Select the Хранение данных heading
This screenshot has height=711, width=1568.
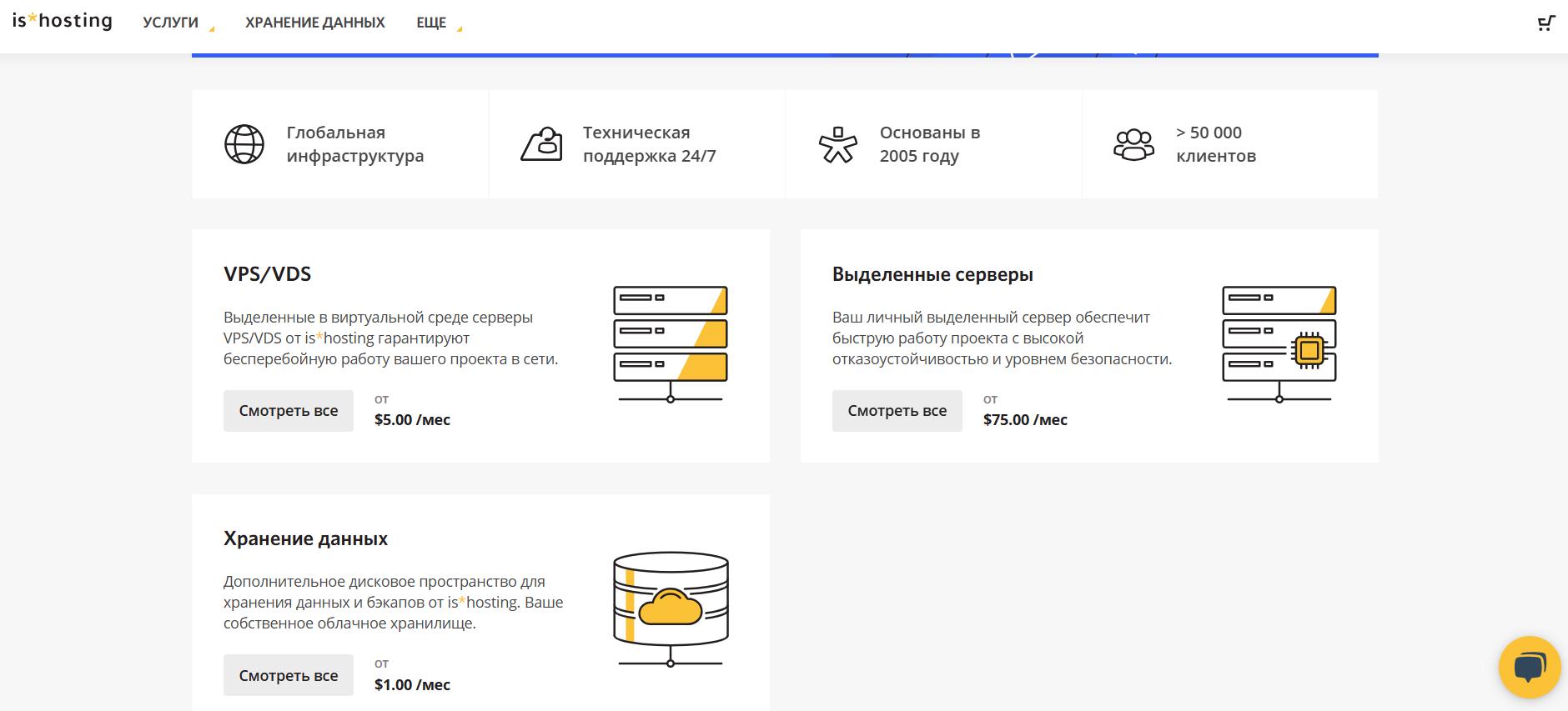pos(305,538)
